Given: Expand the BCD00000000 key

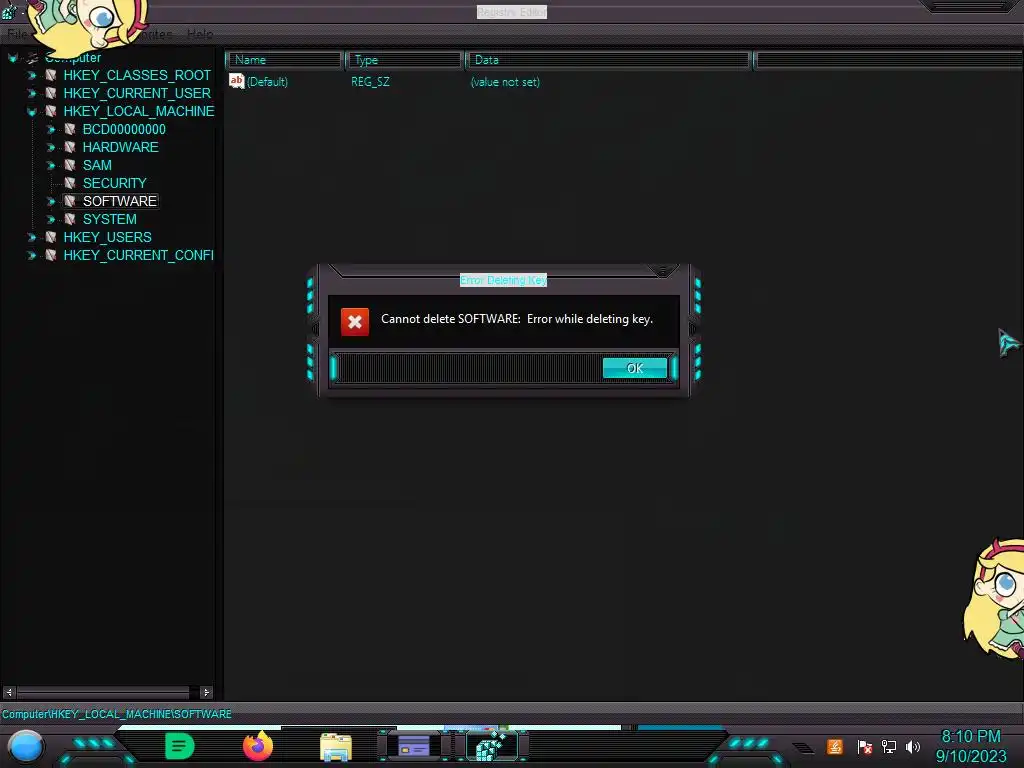Looking at the screenshot, I should [x=51, y=129].
